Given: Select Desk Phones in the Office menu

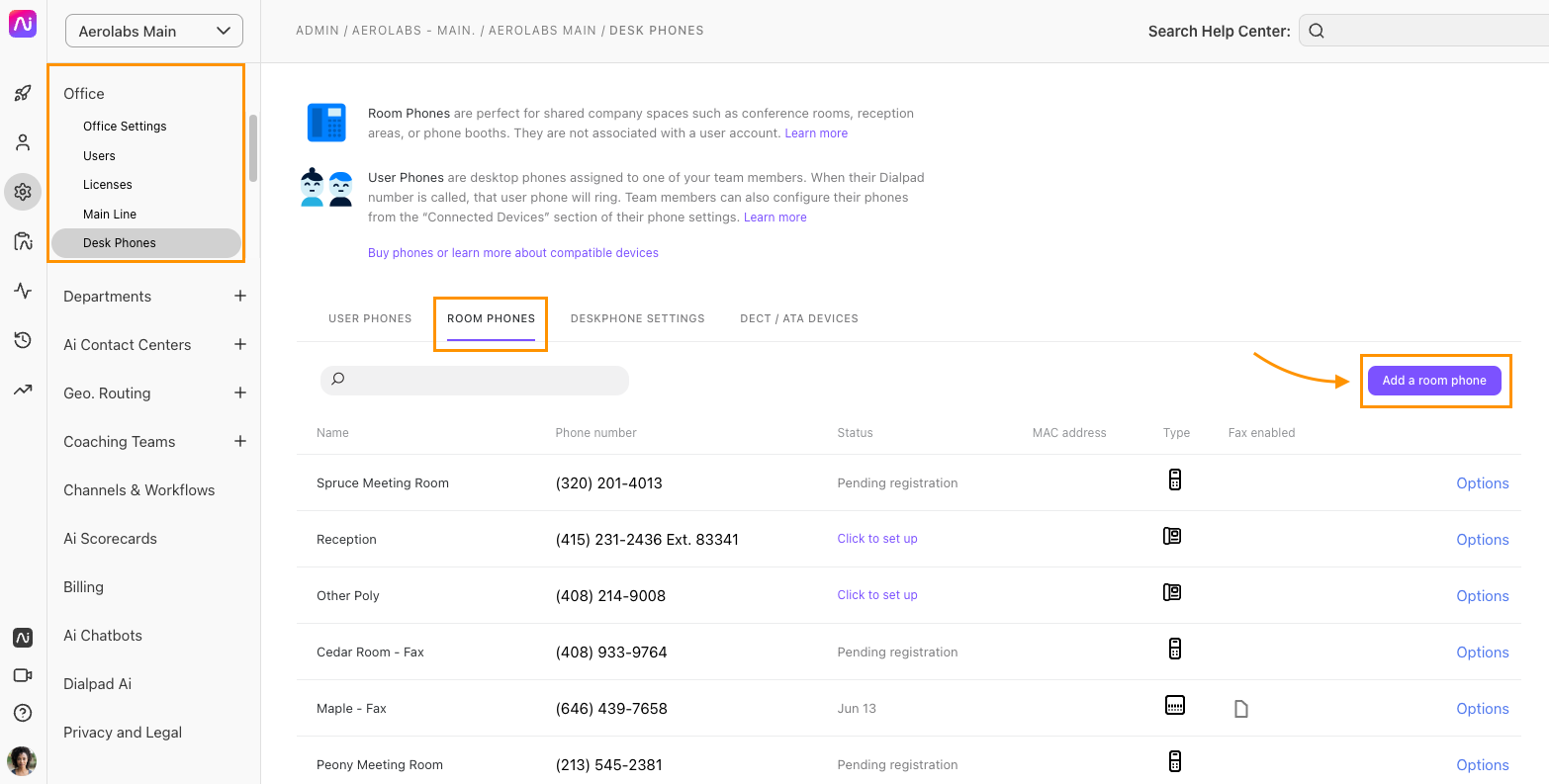Looking at the screenshot, I should coord(146,243).
